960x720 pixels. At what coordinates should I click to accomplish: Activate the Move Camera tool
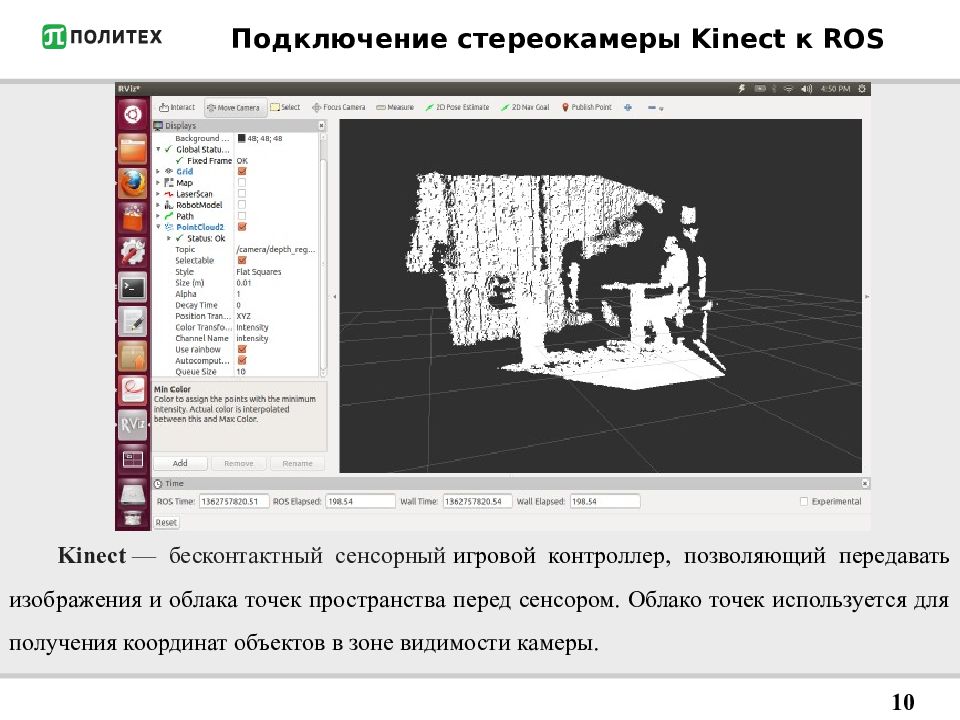234,108
